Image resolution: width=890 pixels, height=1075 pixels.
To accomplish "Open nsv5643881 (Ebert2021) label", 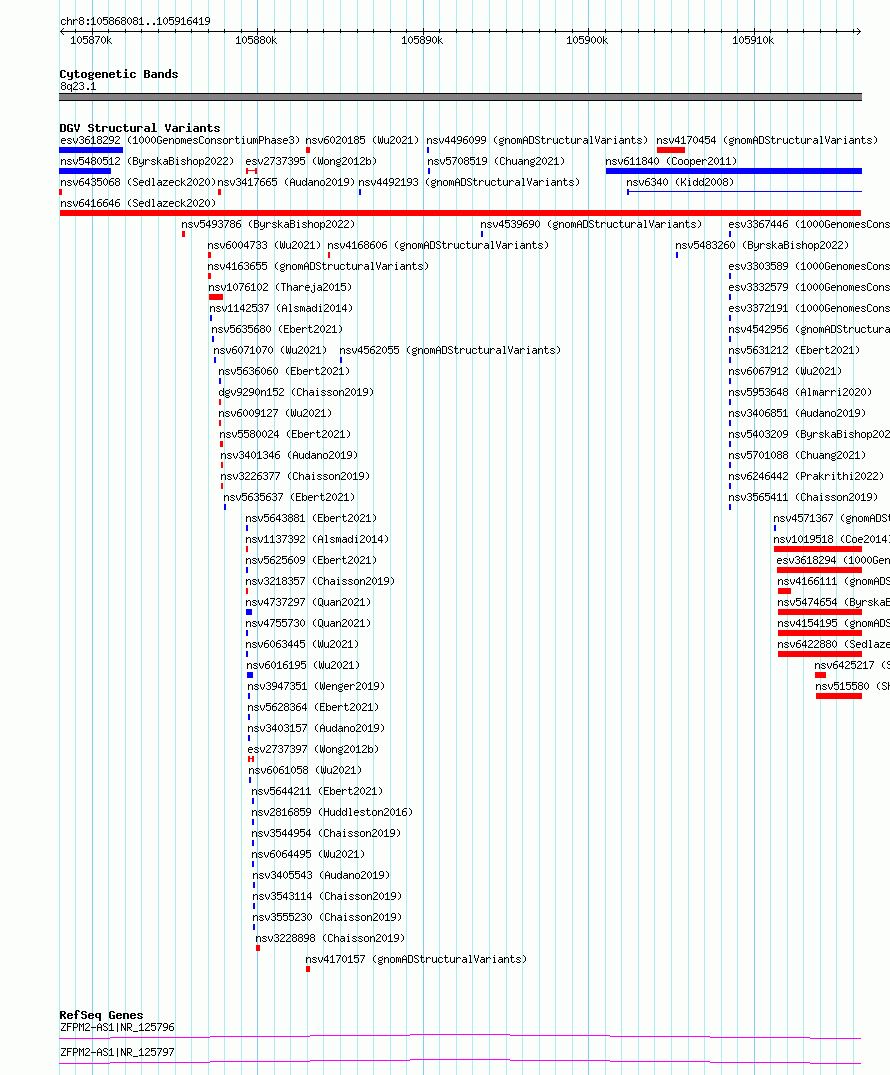I will coord(311,518).
